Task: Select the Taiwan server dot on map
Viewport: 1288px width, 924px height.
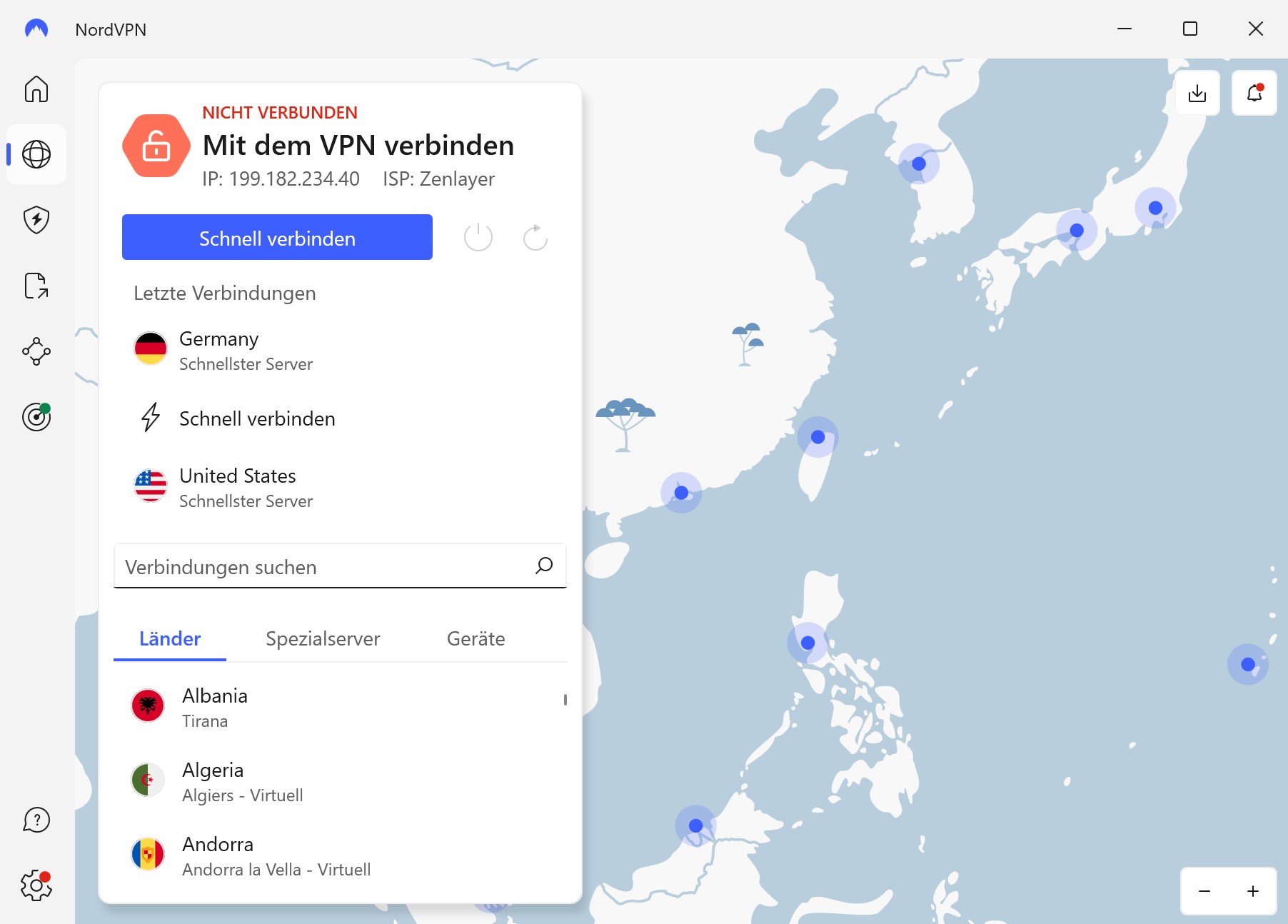Action: pyautogui.click(x=818, y=437)
